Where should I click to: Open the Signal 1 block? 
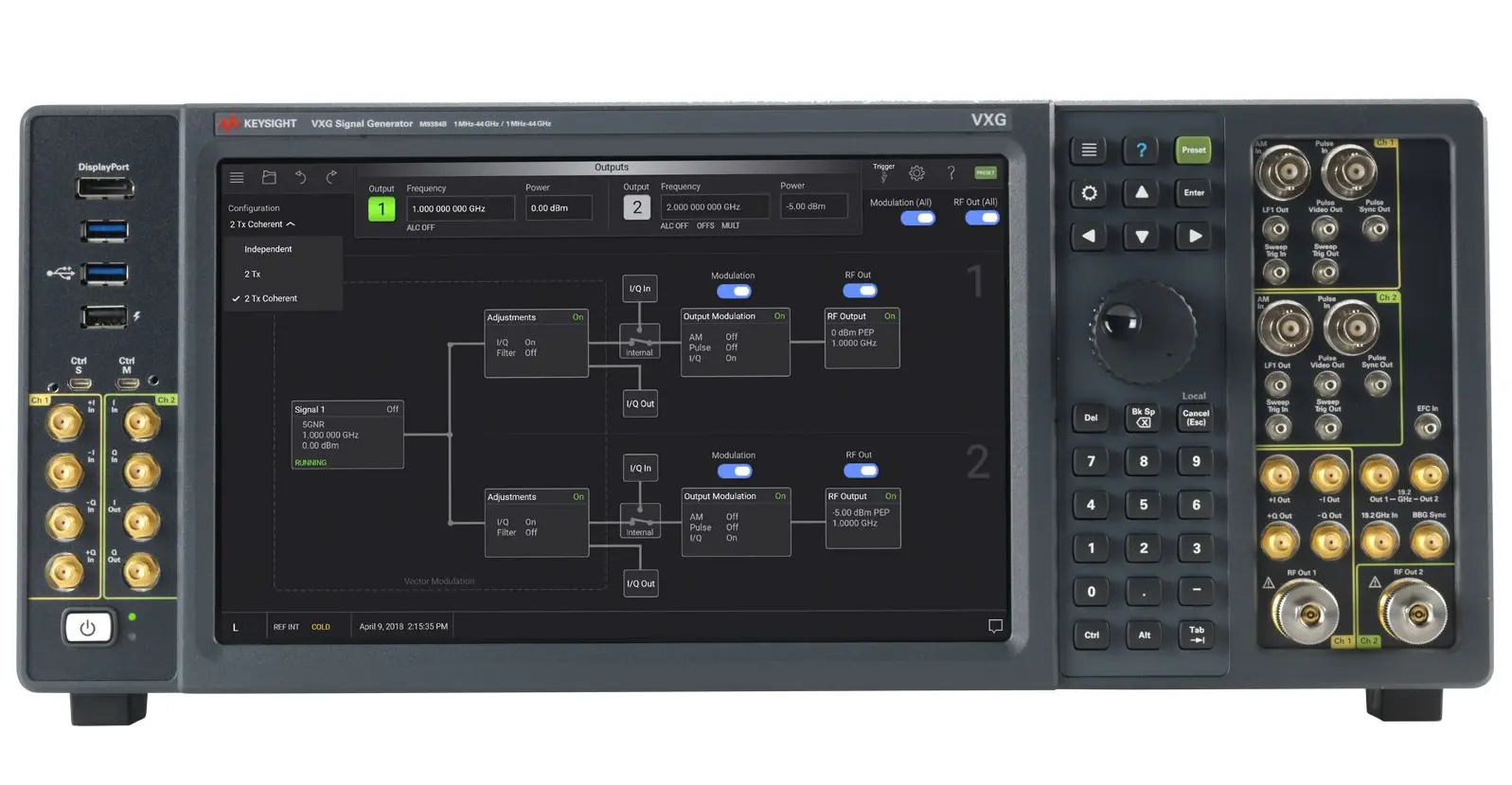tap(347, 435)
